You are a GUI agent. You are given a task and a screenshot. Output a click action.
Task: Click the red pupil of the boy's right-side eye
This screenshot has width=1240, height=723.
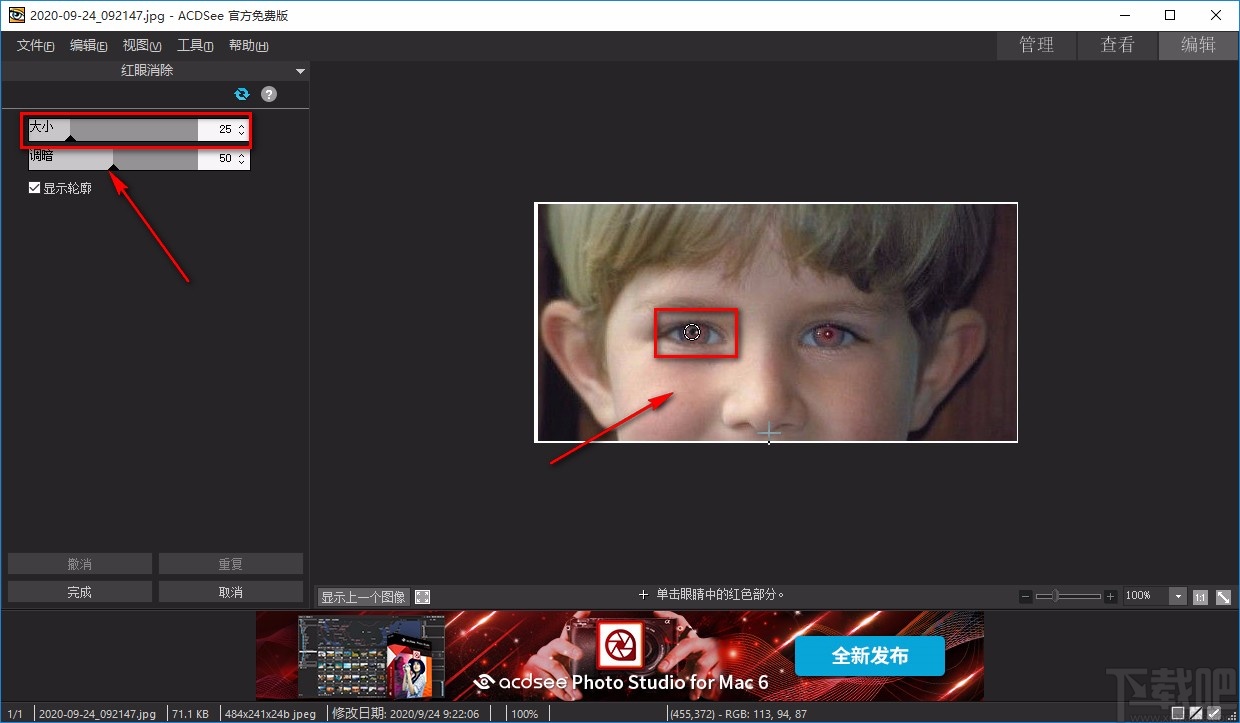(829, 333)
